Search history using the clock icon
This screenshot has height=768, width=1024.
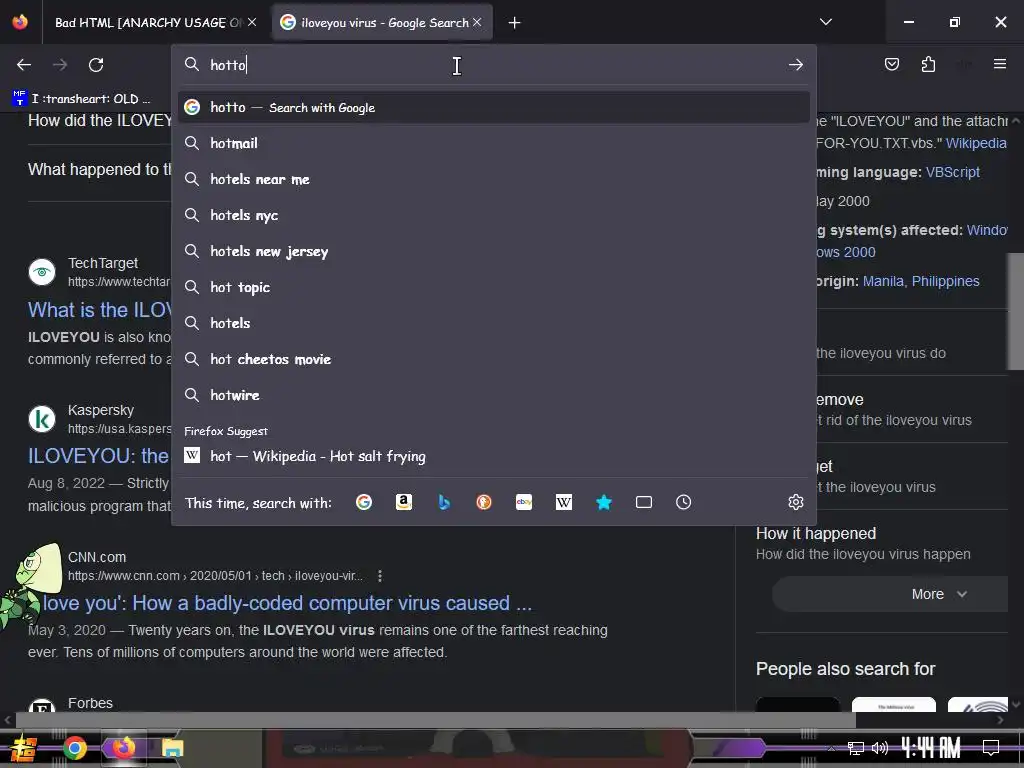coord(683,502)
